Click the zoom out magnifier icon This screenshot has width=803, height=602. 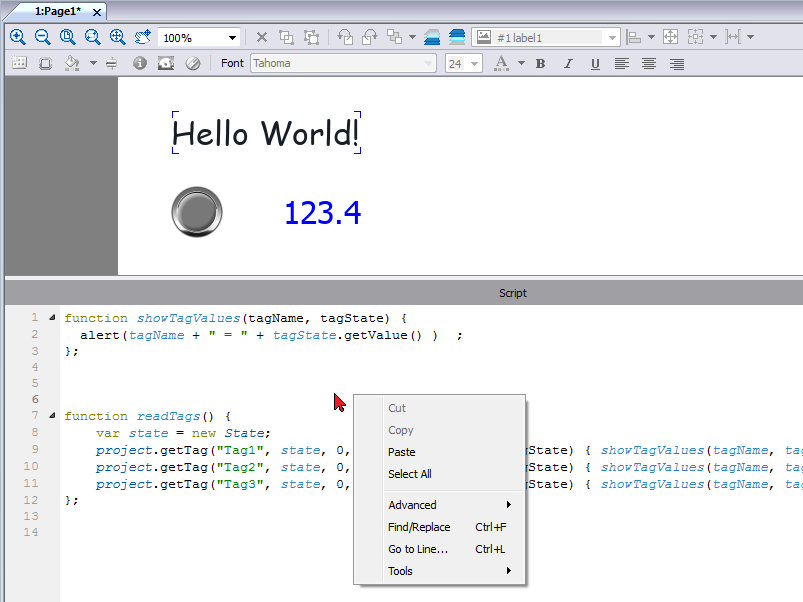[42, 37]
